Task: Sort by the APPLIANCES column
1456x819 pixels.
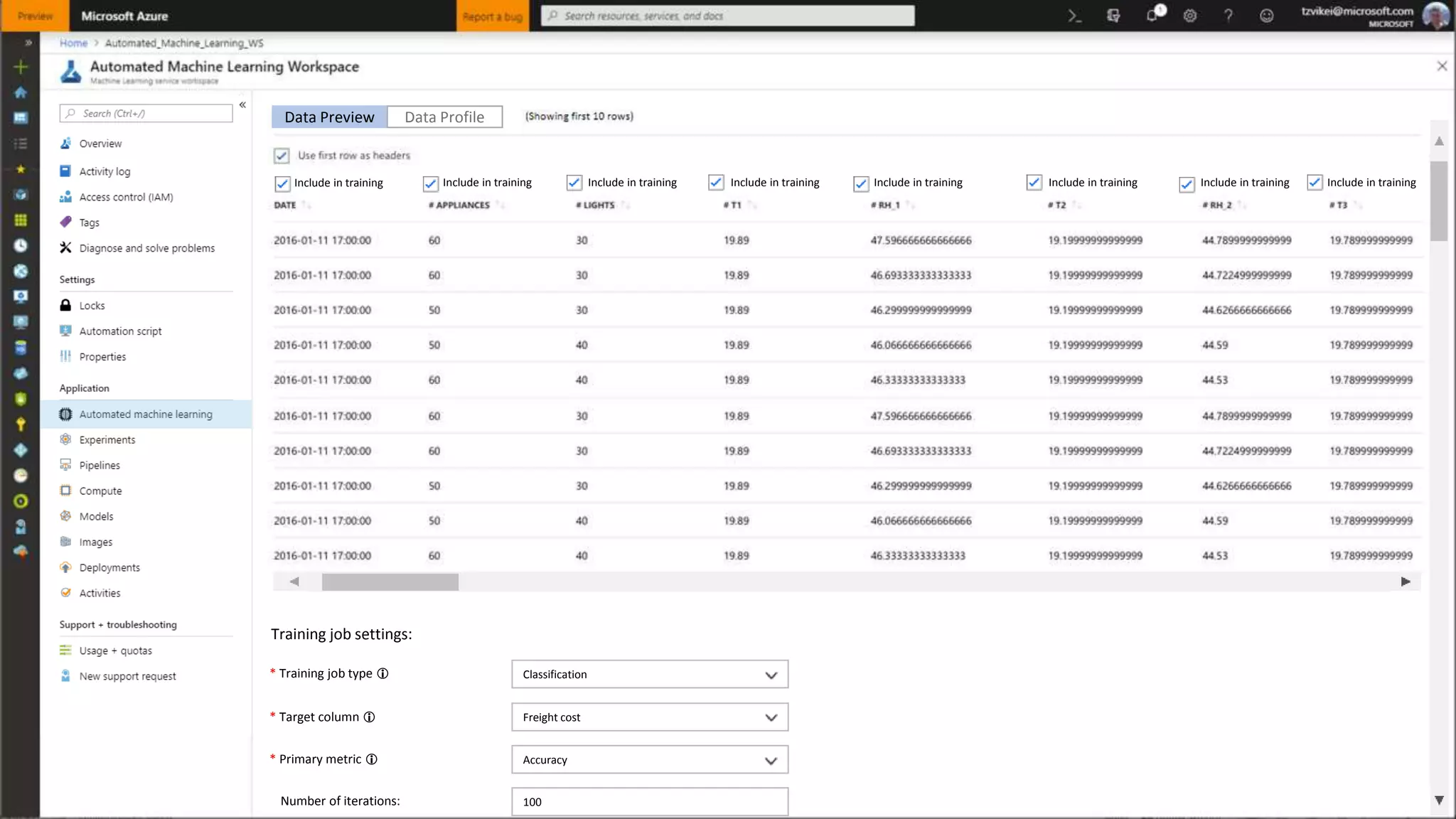Action: click(500, 205)
